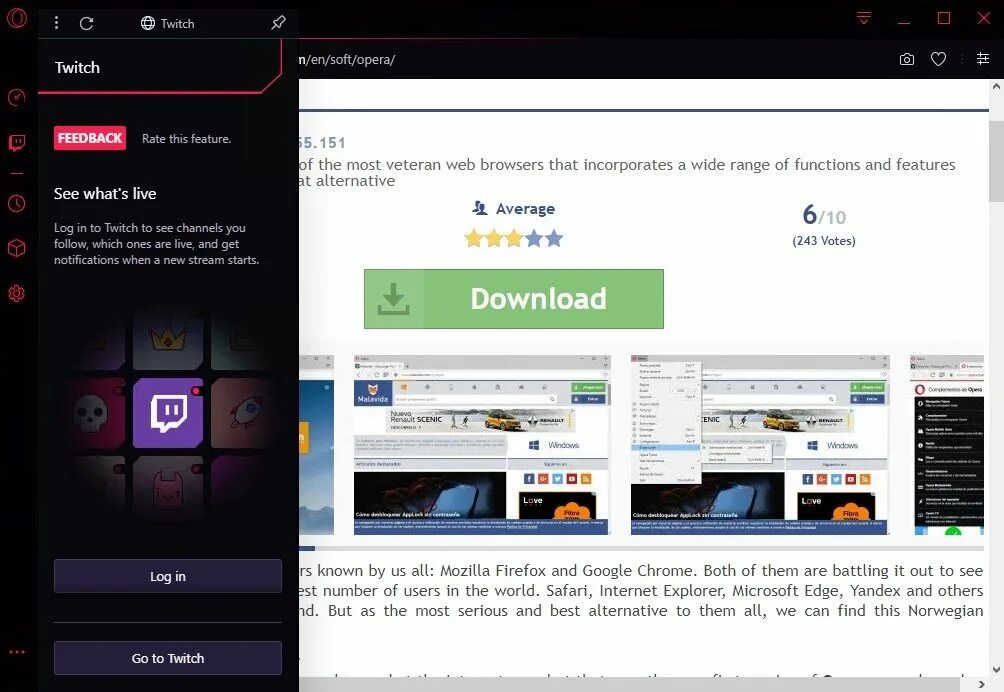This screenshot has width=1004, height=692.
Task: Click the Opera GX logo icon
Action: coord(17,17)
